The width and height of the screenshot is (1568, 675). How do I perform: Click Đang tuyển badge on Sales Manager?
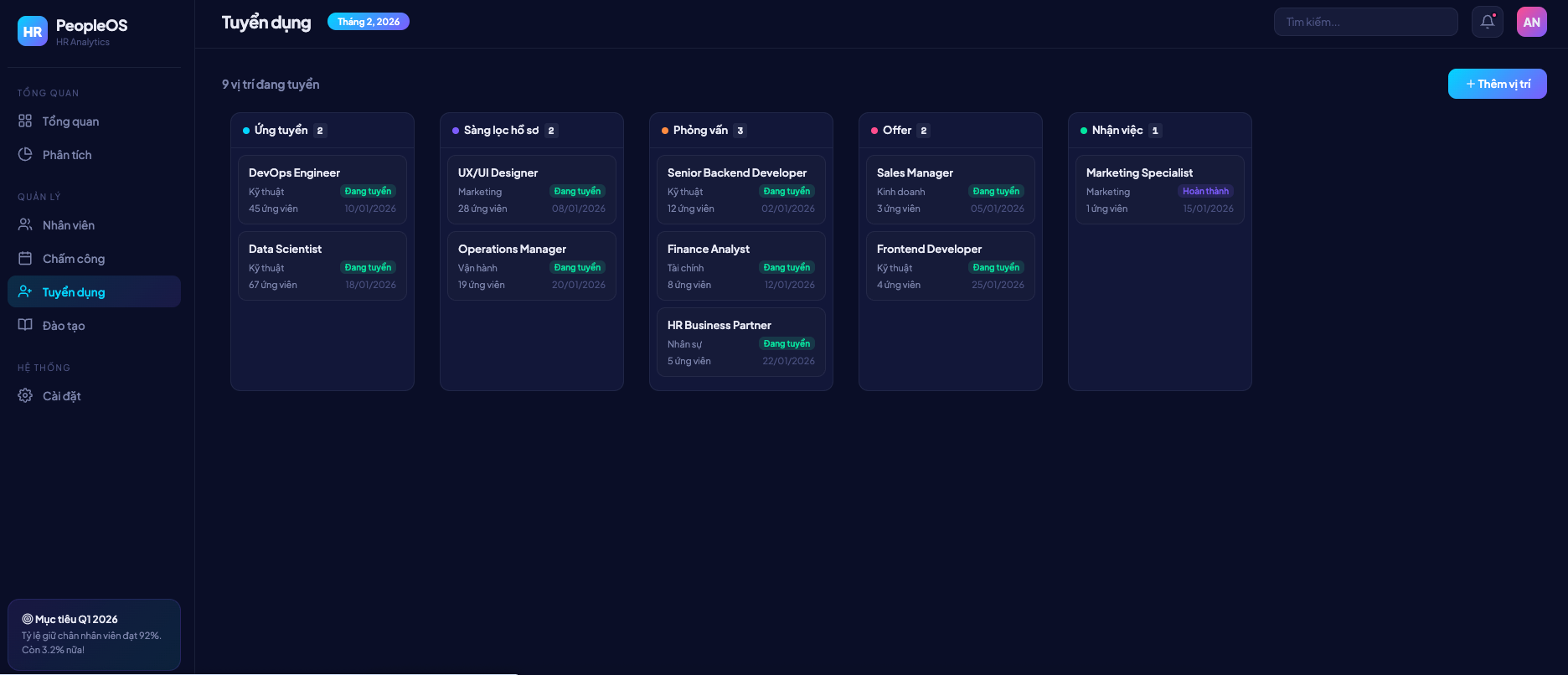tap(996, 191)
